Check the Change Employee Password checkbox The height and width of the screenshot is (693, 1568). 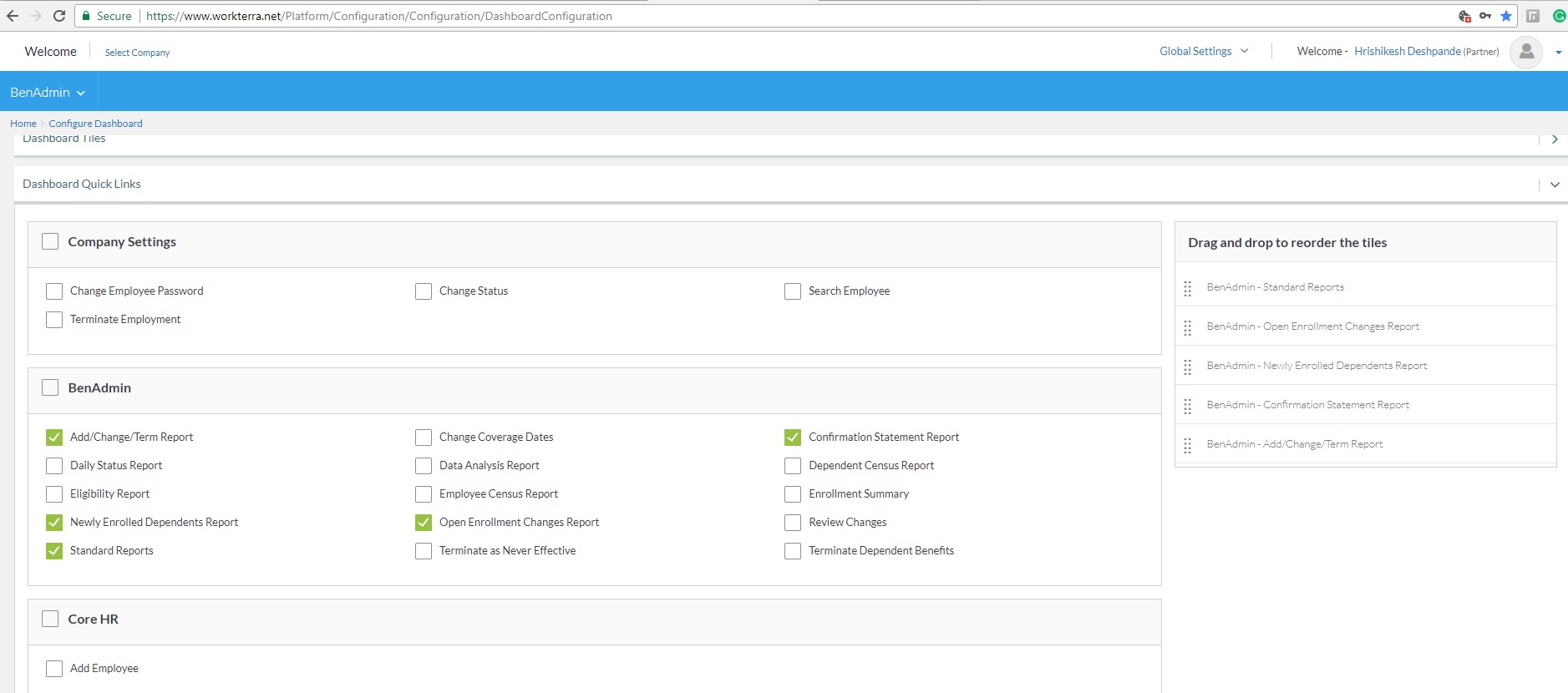[x=54, y=291]
